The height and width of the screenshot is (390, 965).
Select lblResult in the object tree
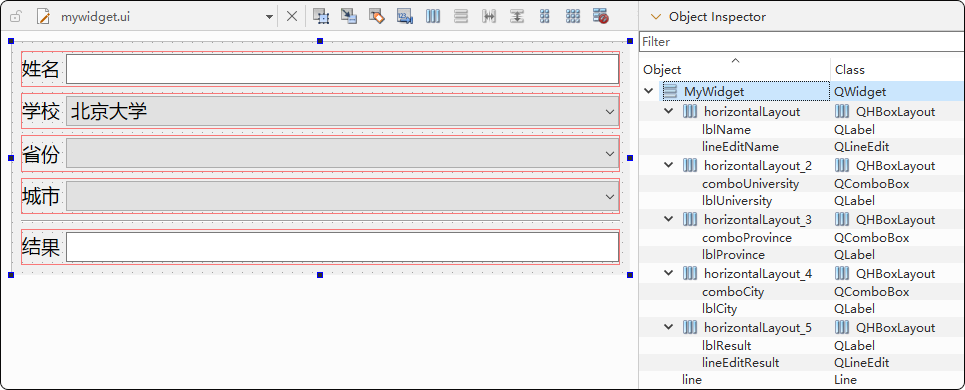pos(726,346)
